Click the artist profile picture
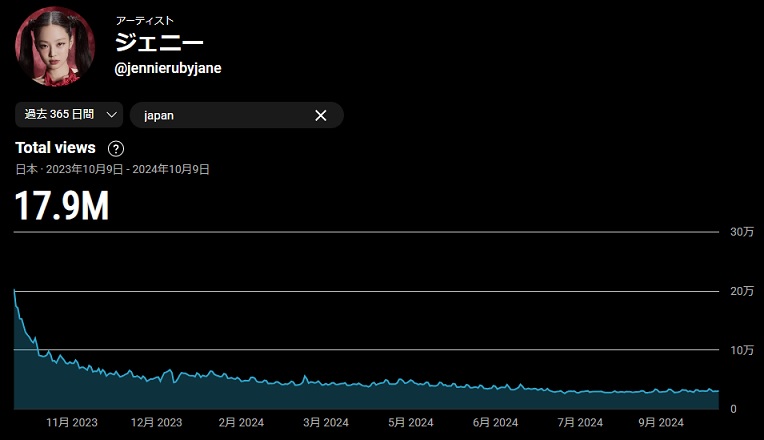This screenshot has height=440, width=764. point(55,46)
